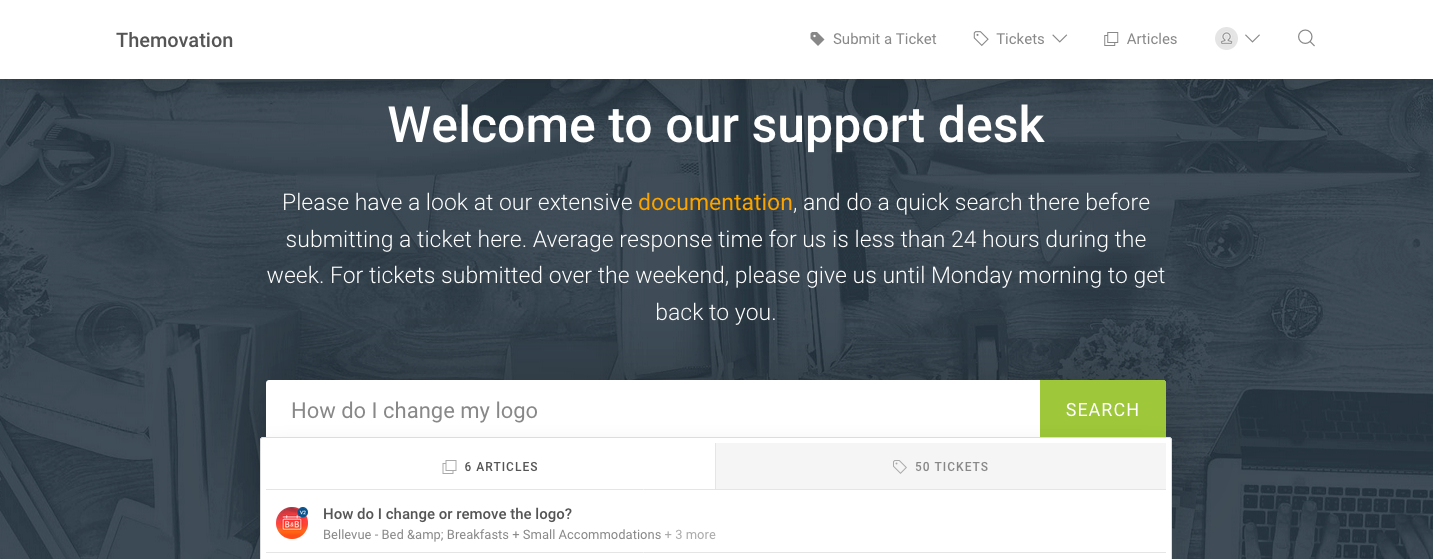Open the Submit a Ticket link
Screen dimensions: 1433x559
(x=884, y=39)
